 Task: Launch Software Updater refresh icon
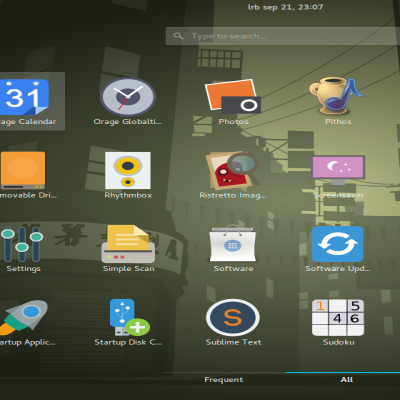click(x=338, y=244)
